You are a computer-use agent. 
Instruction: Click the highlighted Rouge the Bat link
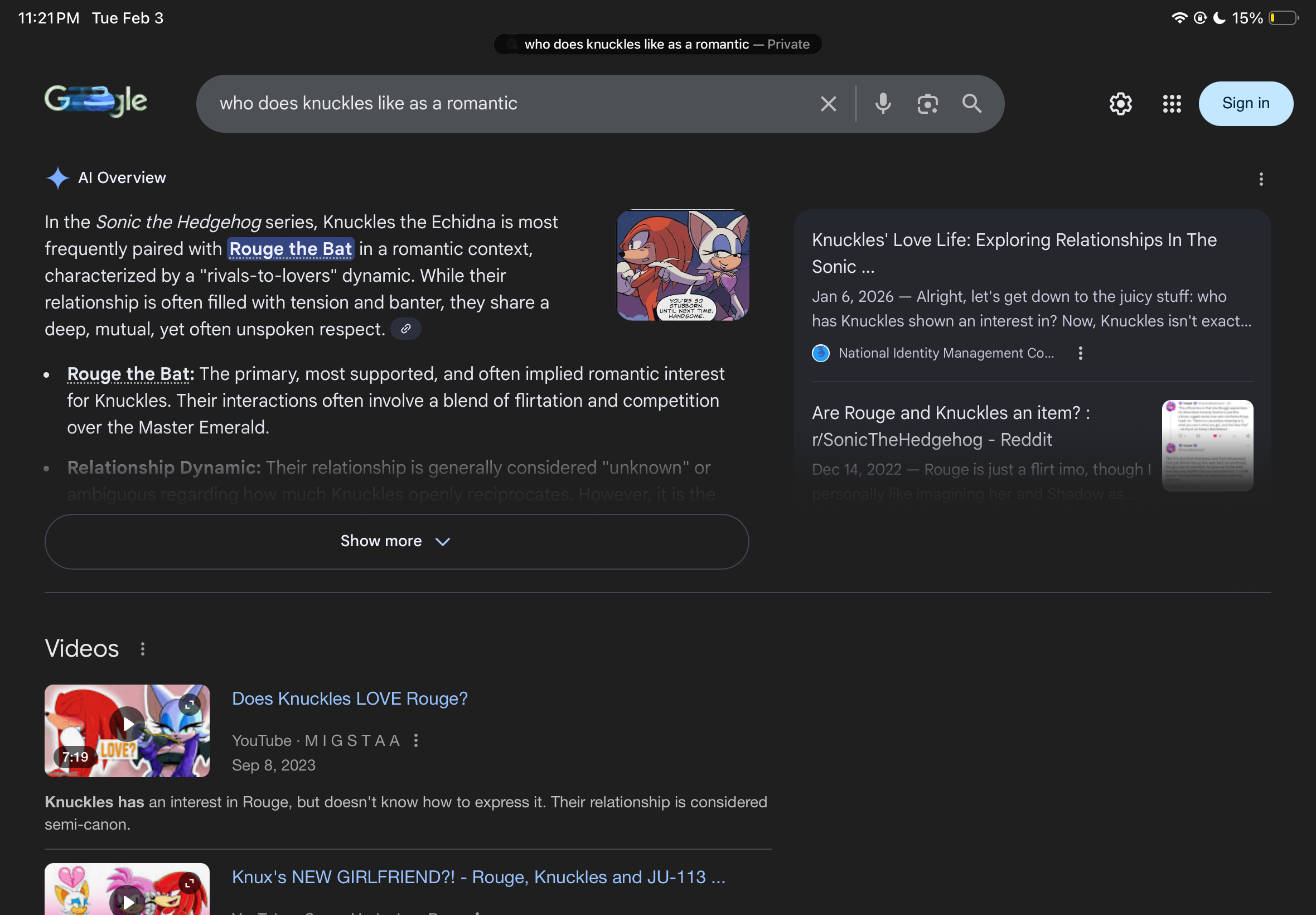[291, 249]
